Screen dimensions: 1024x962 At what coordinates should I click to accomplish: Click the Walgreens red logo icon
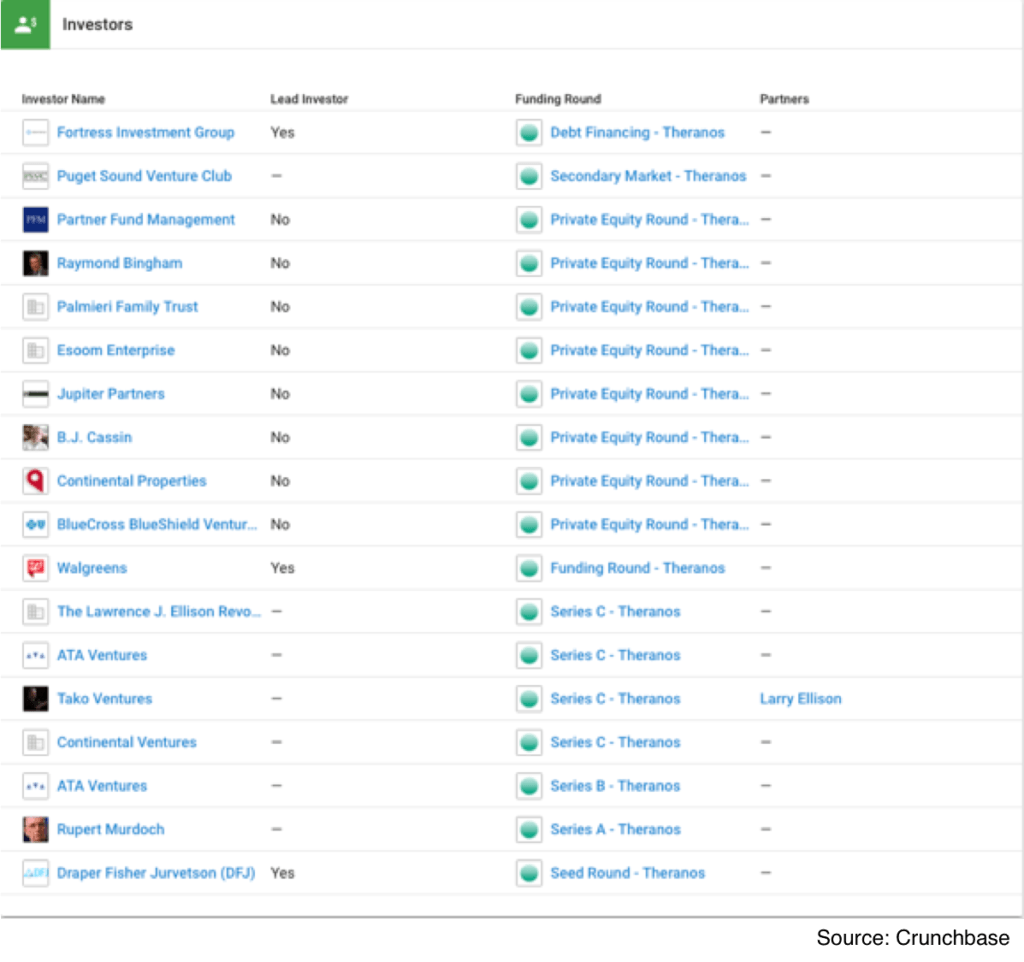point(35,568)
